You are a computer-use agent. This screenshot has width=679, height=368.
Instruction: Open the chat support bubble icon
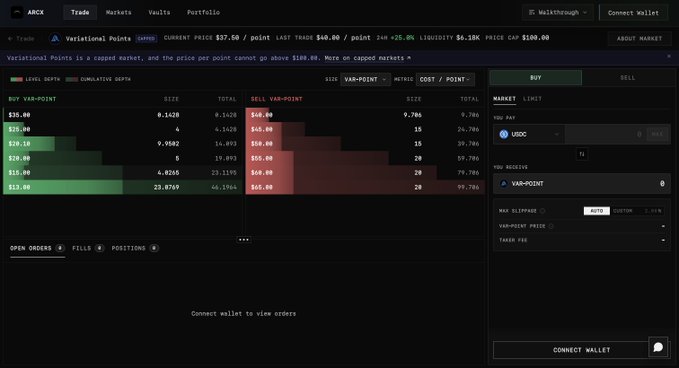[658, 347]
